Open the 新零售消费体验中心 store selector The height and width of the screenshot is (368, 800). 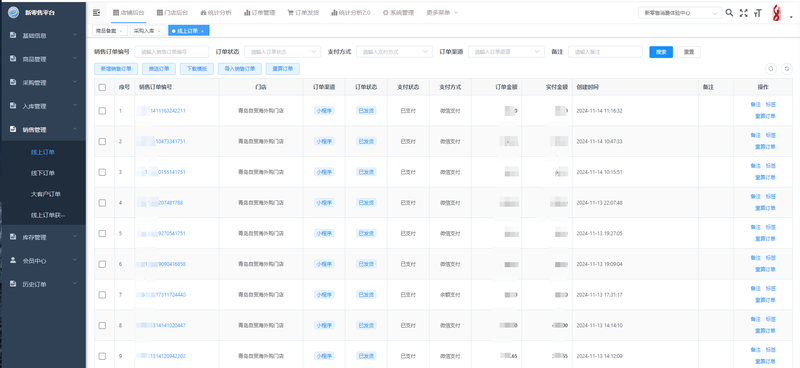(x=680, y=13)
